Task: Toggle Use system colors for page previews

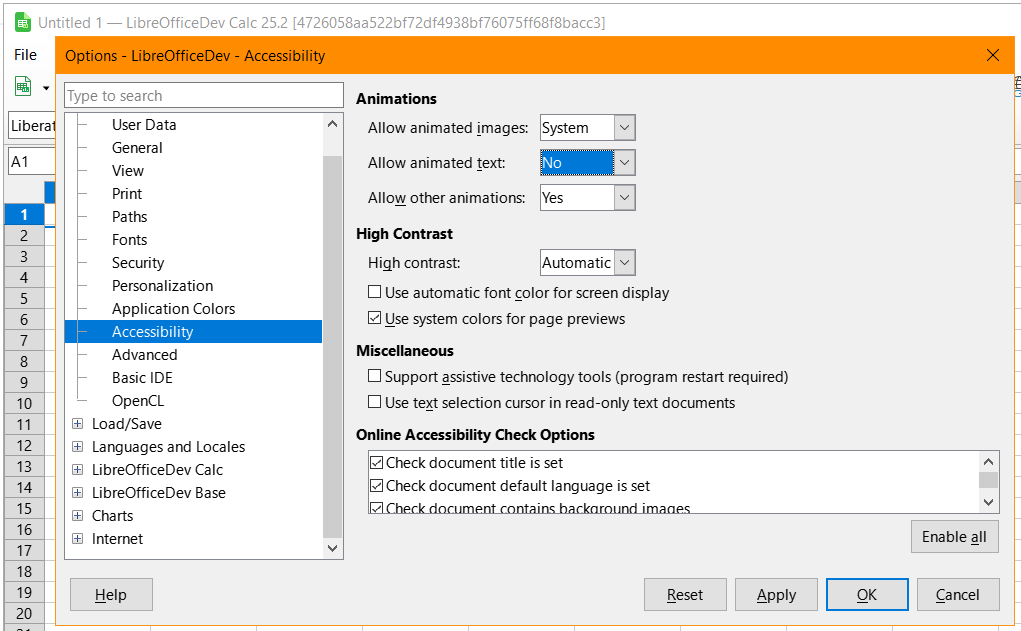Action: (x=374, y=318)
